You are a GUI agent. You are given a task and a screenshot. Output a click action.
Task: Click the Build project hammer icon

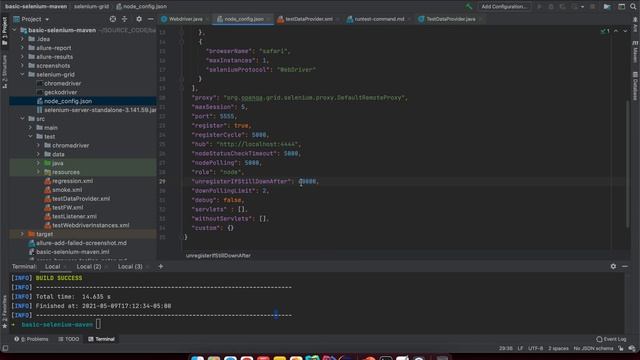[469, 7]
